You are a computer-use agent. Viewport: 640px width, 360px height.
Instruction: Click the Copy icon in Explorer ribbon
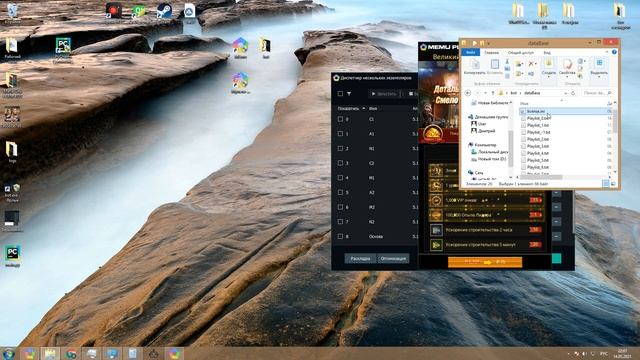pyautogui.click(x=475, y=64)
